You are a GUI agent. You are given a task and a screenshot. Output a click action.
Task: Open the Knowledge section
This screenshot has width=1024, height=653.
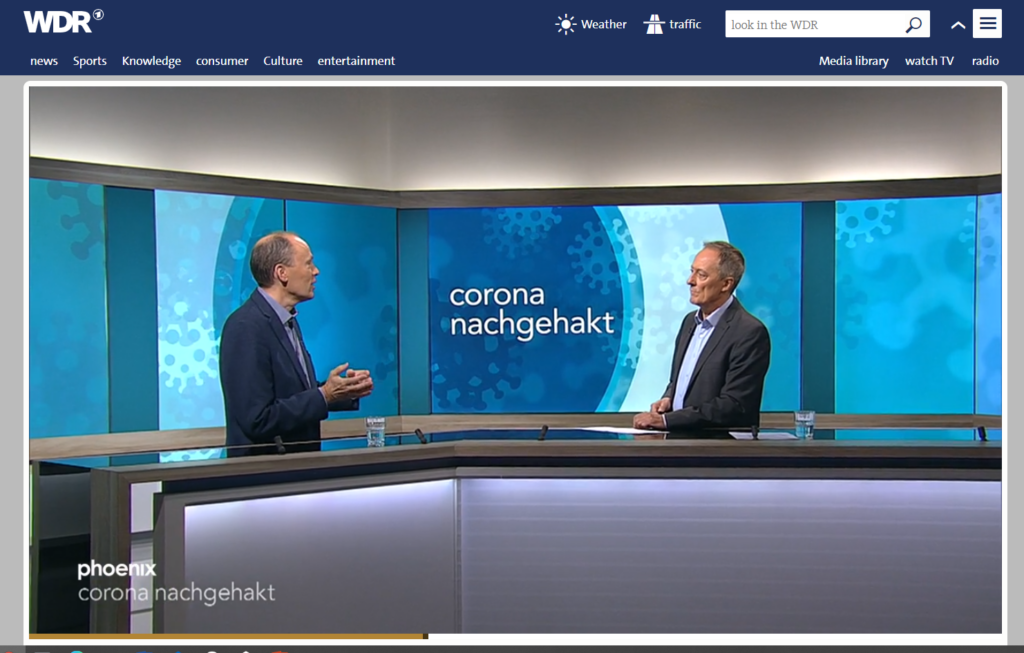pyautogui.click(x=152, y=61)
